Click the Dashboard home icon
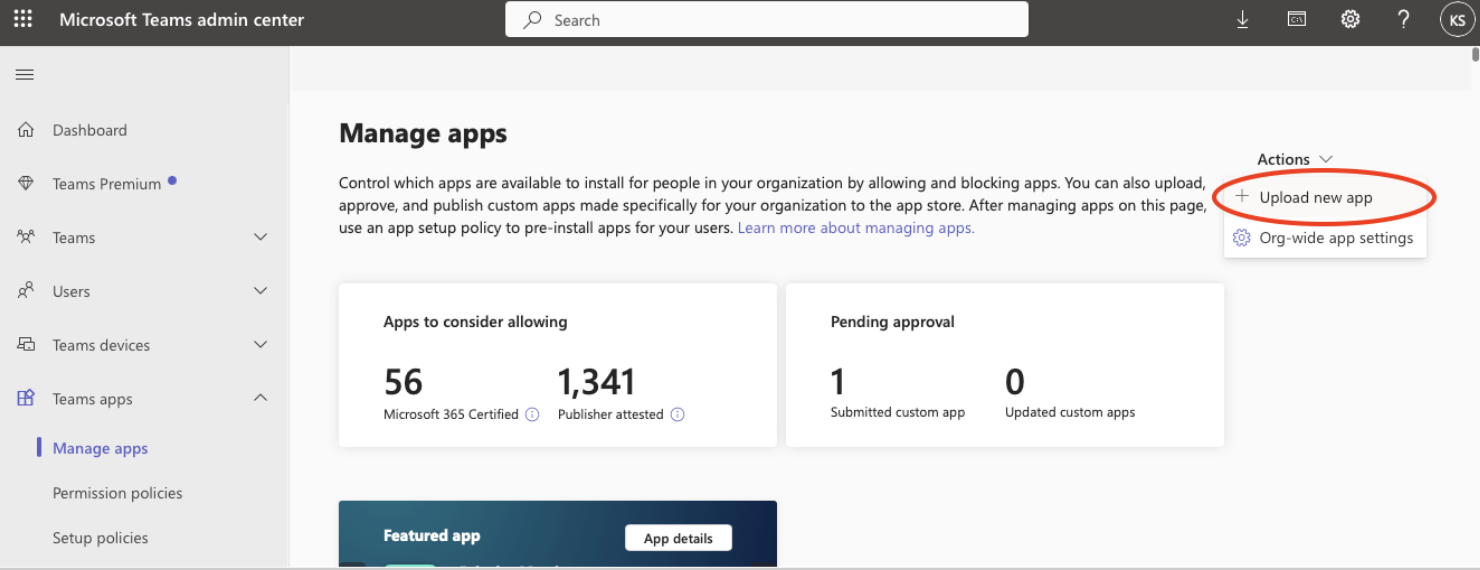 [26, 130]
